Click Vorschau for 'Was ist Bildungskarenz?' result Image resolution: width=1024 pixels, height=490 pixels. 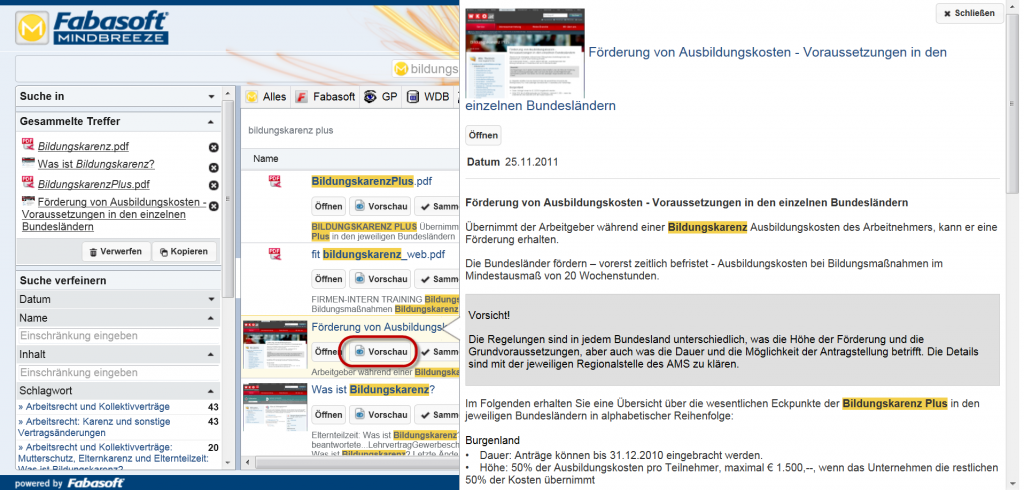[x=380, y=415]
